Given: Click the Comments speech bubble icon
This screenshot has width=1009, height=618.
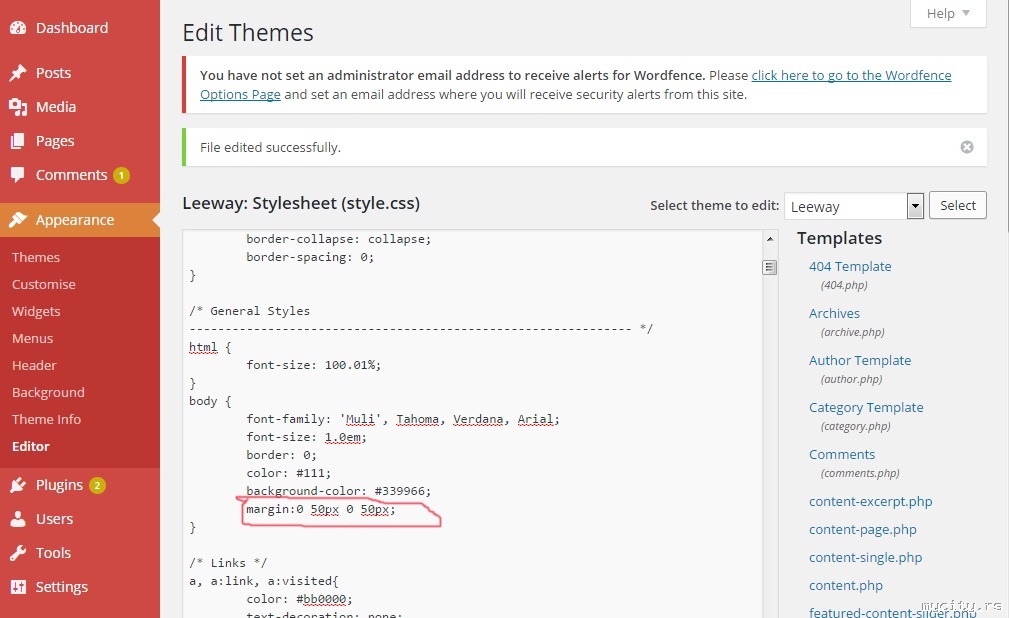Looking at the screenshot, I should [18, 175].
